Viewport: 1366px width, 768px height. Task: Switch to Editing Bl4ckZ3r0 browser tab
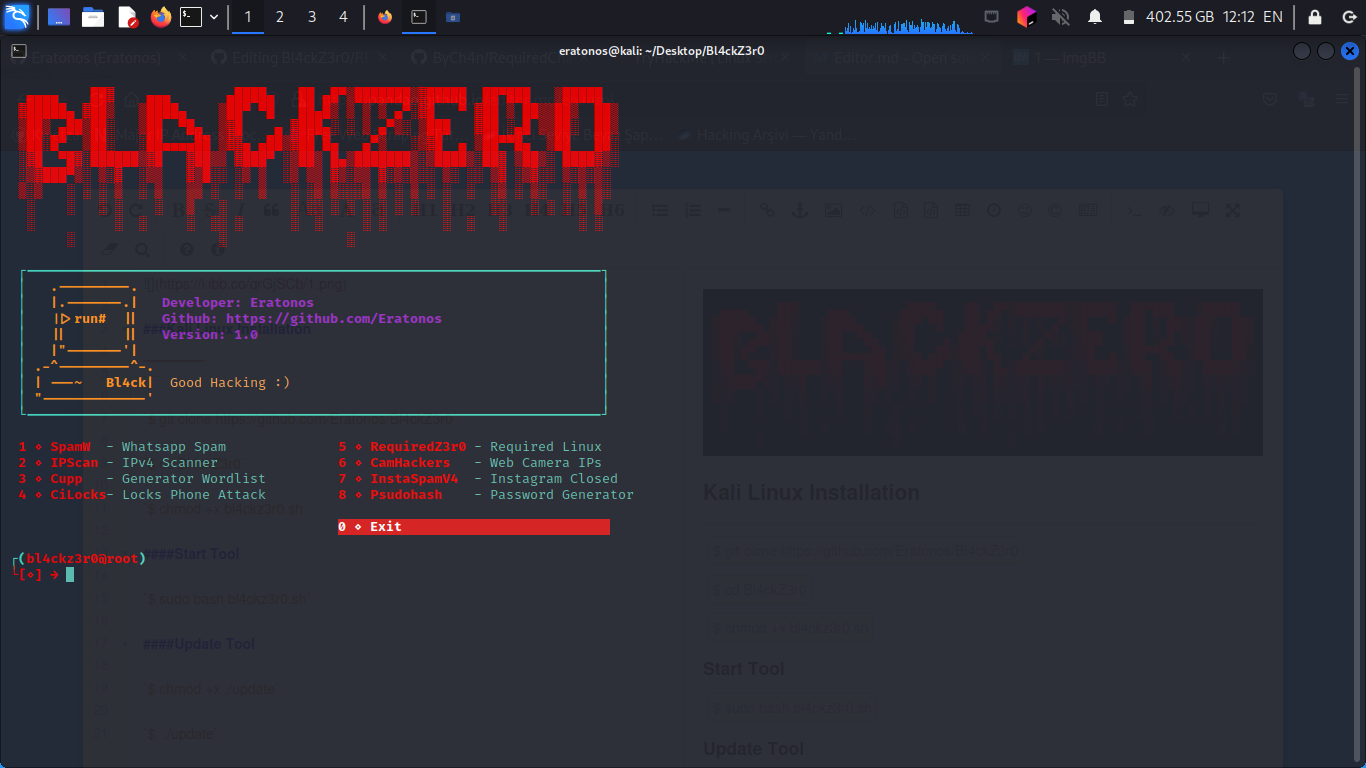[297, 58]
